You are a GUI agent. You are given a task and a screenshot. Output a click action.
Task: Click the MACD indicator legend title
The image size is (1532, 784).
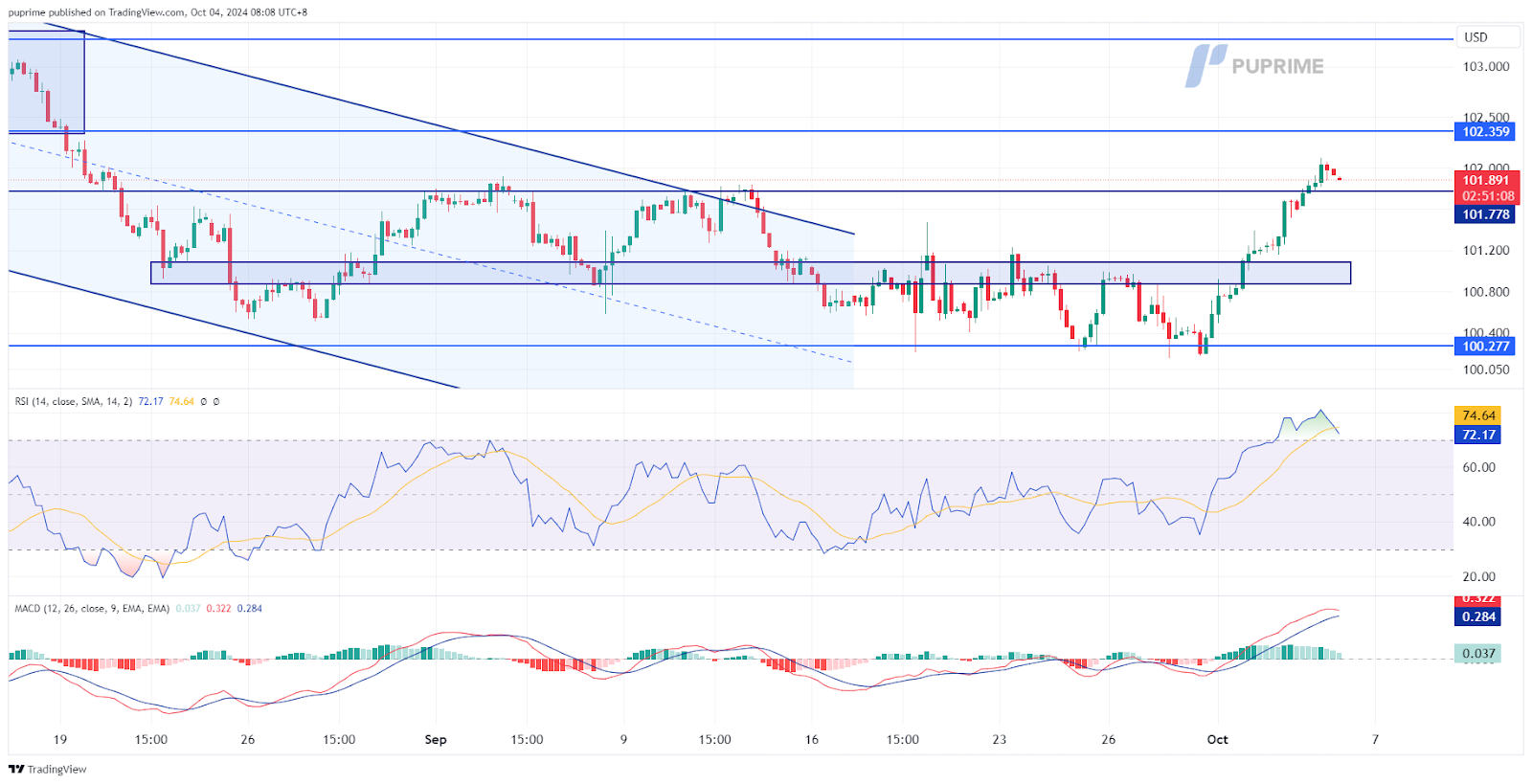[92, 609]
